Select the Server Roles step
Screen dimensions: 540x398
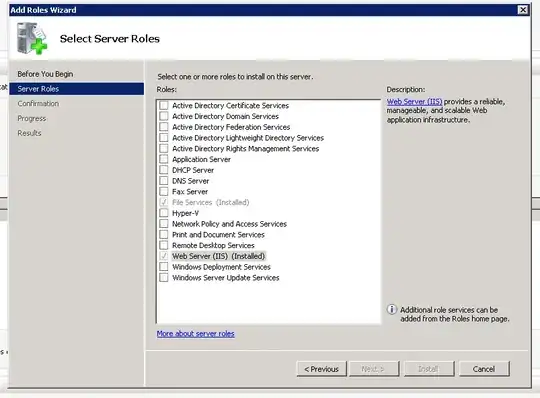click(76, 89)
